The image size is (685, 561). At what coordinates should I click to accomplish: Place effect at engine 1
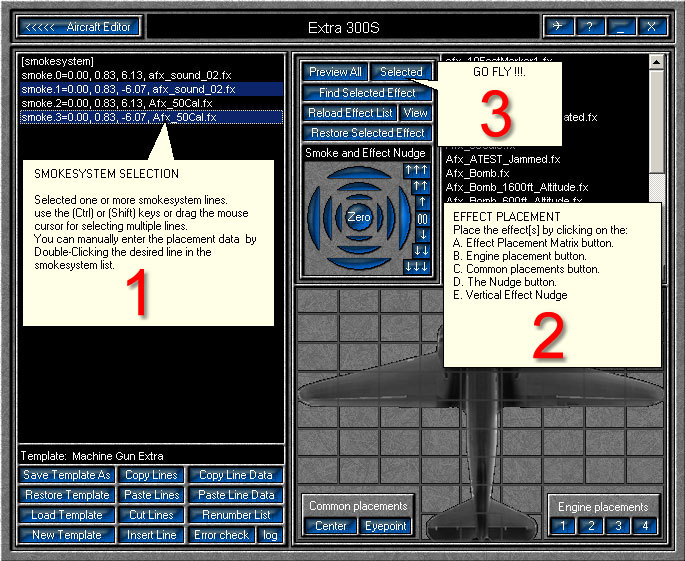[x=563, y=526]
